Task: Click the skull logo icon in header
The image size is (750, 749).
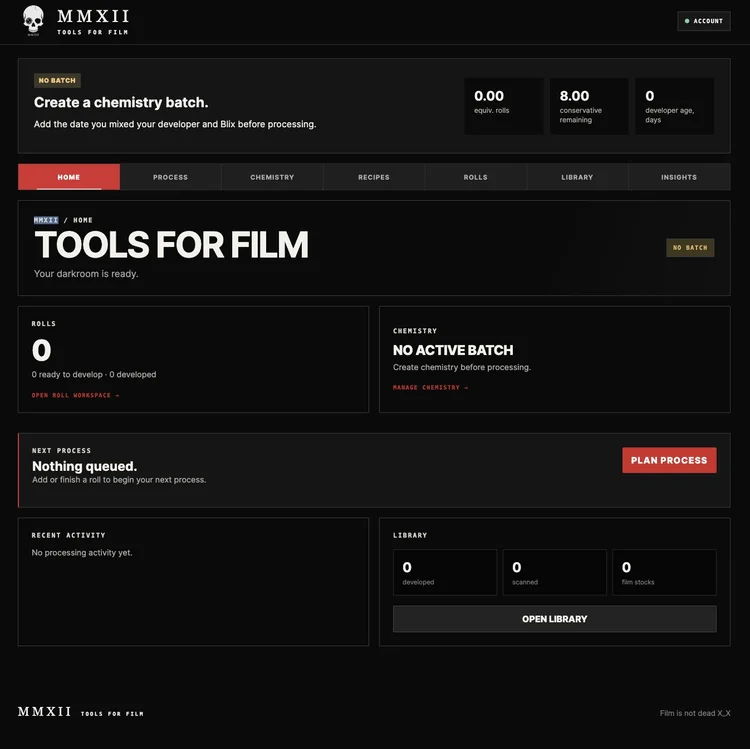Action: (x=33, y=21)
